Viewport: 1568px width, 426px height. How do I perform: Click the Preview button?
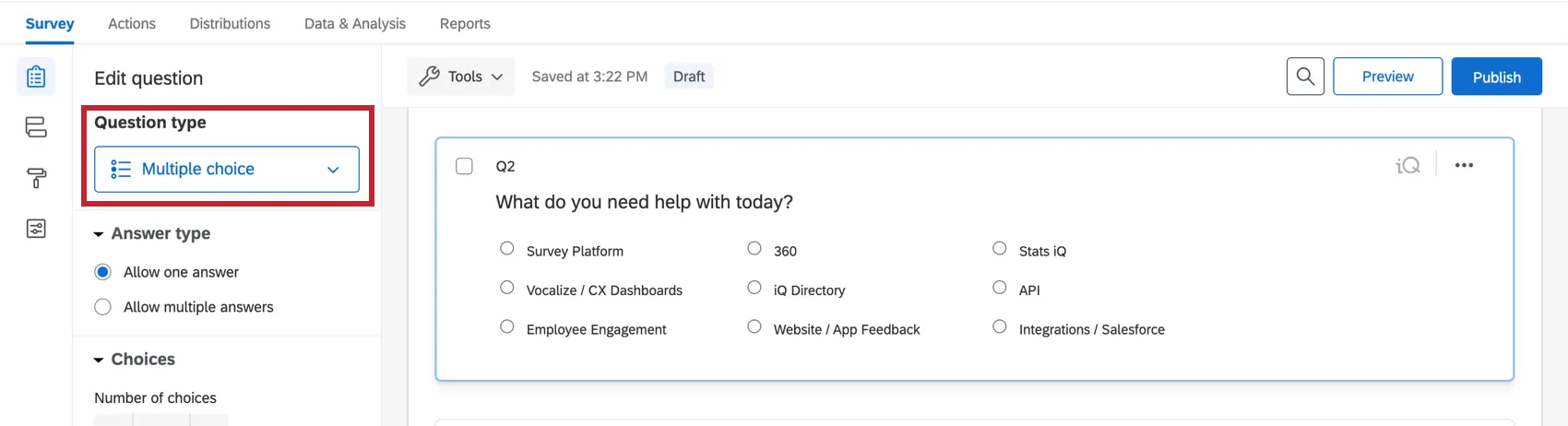pyautogui.click(x=1387, y=77)
